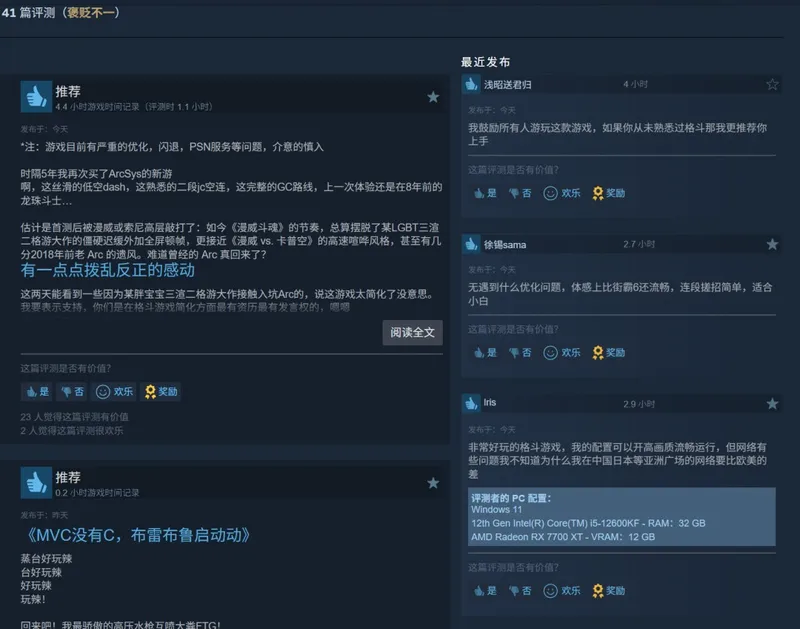
Task: Click thumbs-up icon beside 徐锡sama
Action: click(x=471, y=244)
